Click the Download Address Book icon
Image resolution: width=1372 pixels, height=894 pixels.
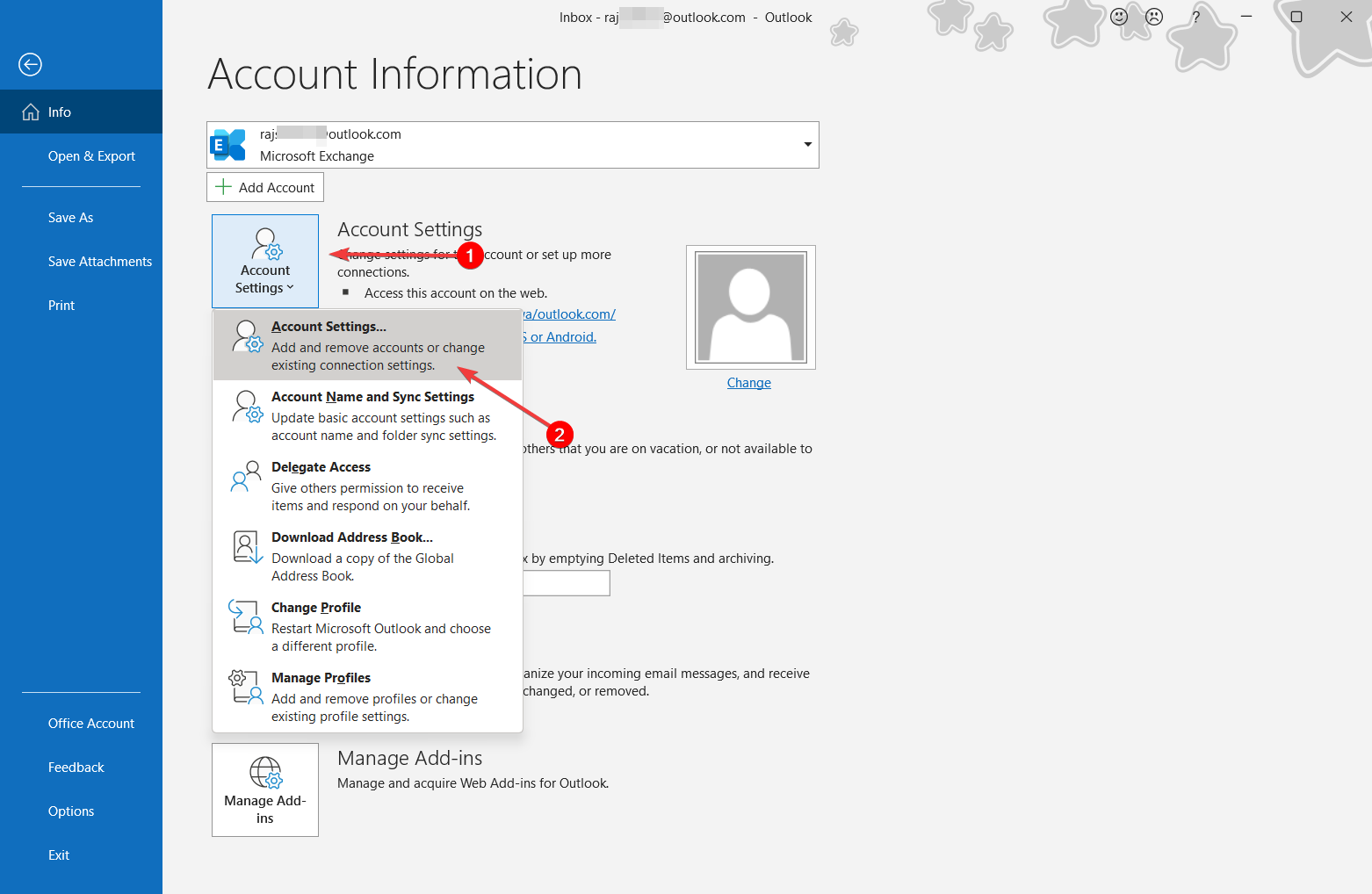click(x=248, y=547)
